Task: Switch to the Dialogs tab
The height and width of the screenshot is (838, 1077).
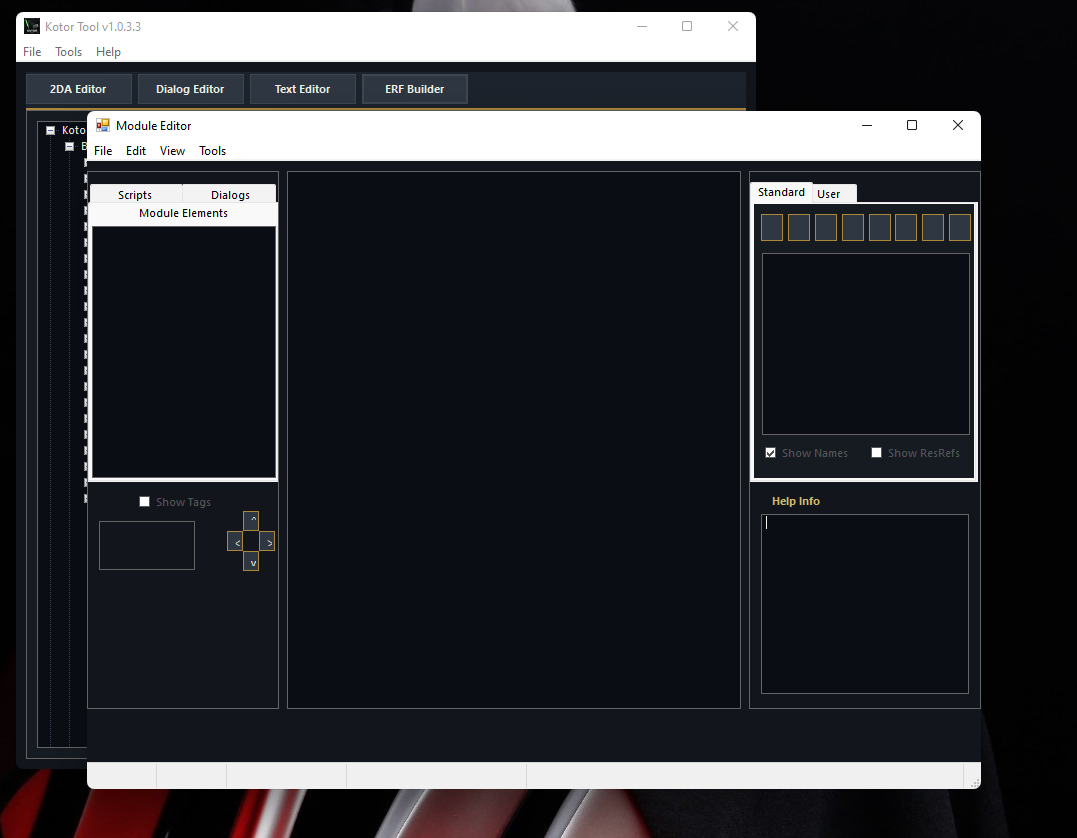Action: pos(230,195)
